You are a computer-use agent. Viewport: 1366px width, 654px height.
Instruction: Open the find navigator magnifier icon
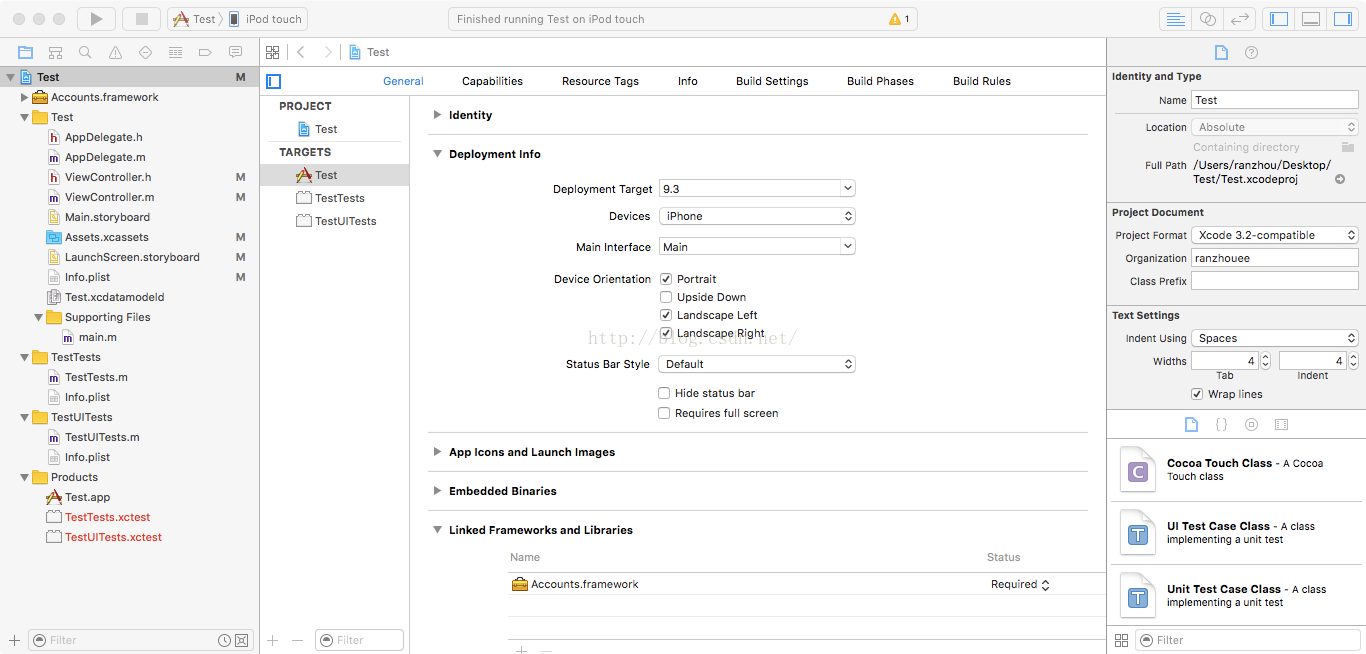(85, 52)
